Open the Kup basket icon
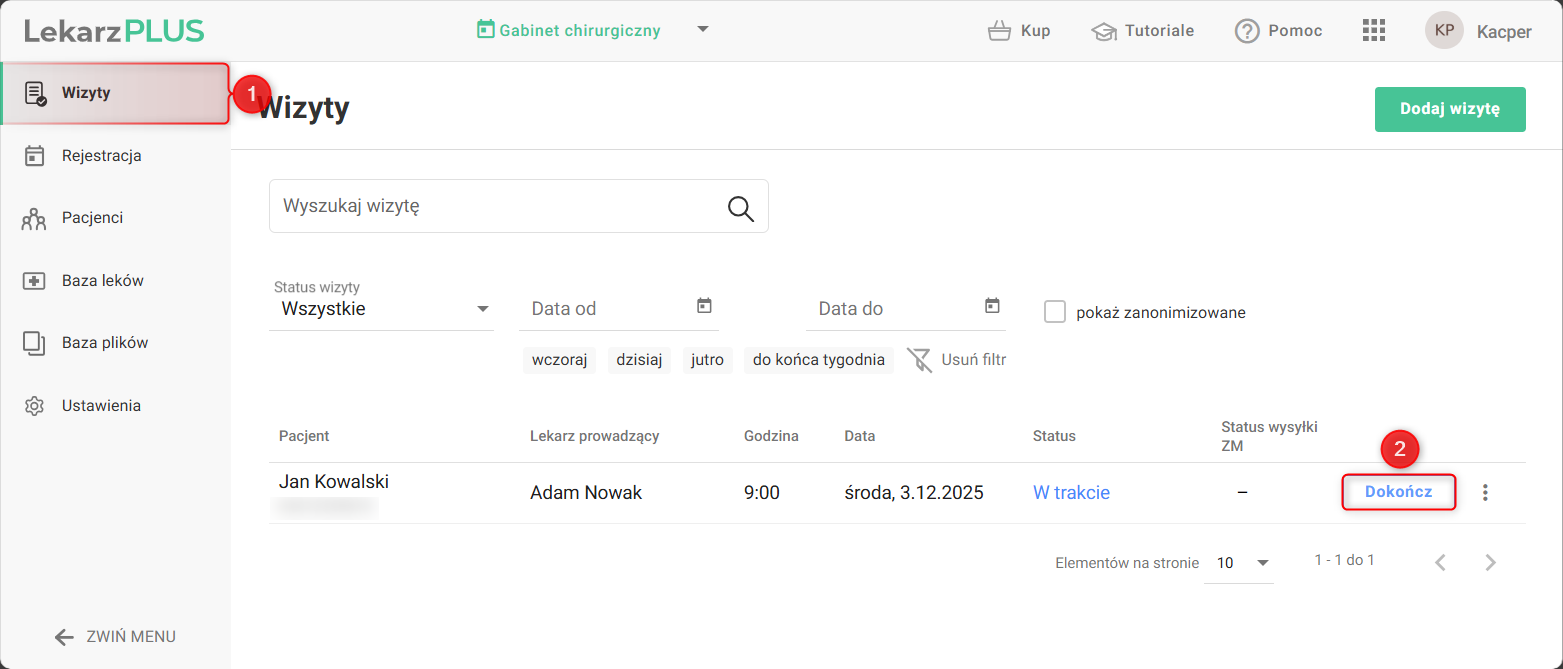 coord(998,31)
